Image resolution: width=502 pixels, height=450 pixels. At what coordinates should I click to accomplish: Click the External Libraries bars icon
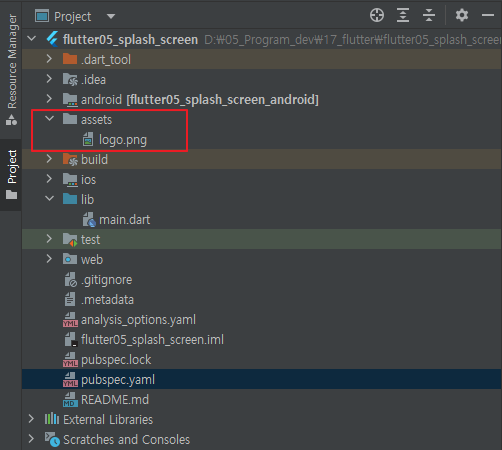point(52,419)
